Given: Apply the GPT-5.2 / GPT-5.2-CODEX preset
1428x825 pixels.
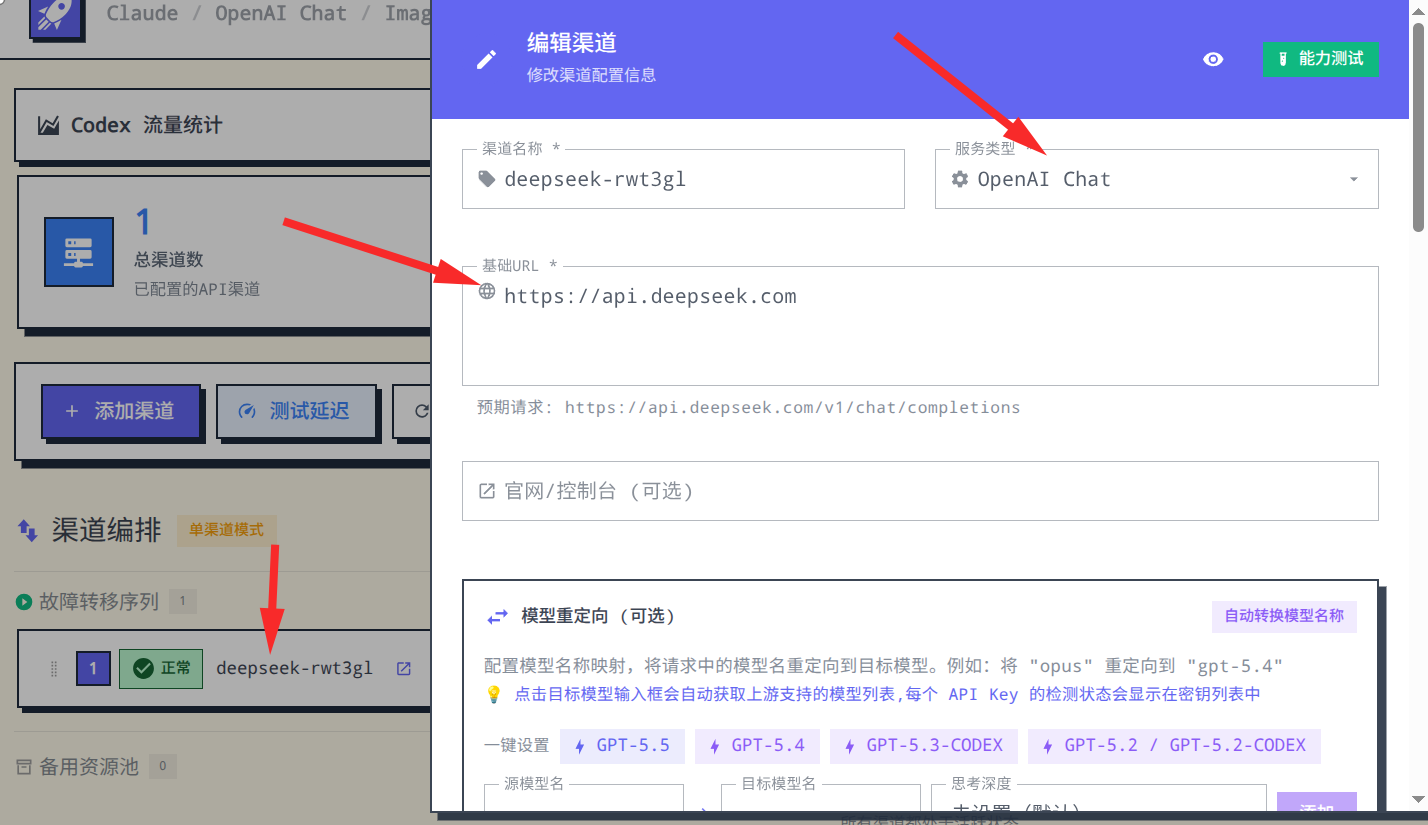Looking at the screenshot, I should coord(1174,745).
